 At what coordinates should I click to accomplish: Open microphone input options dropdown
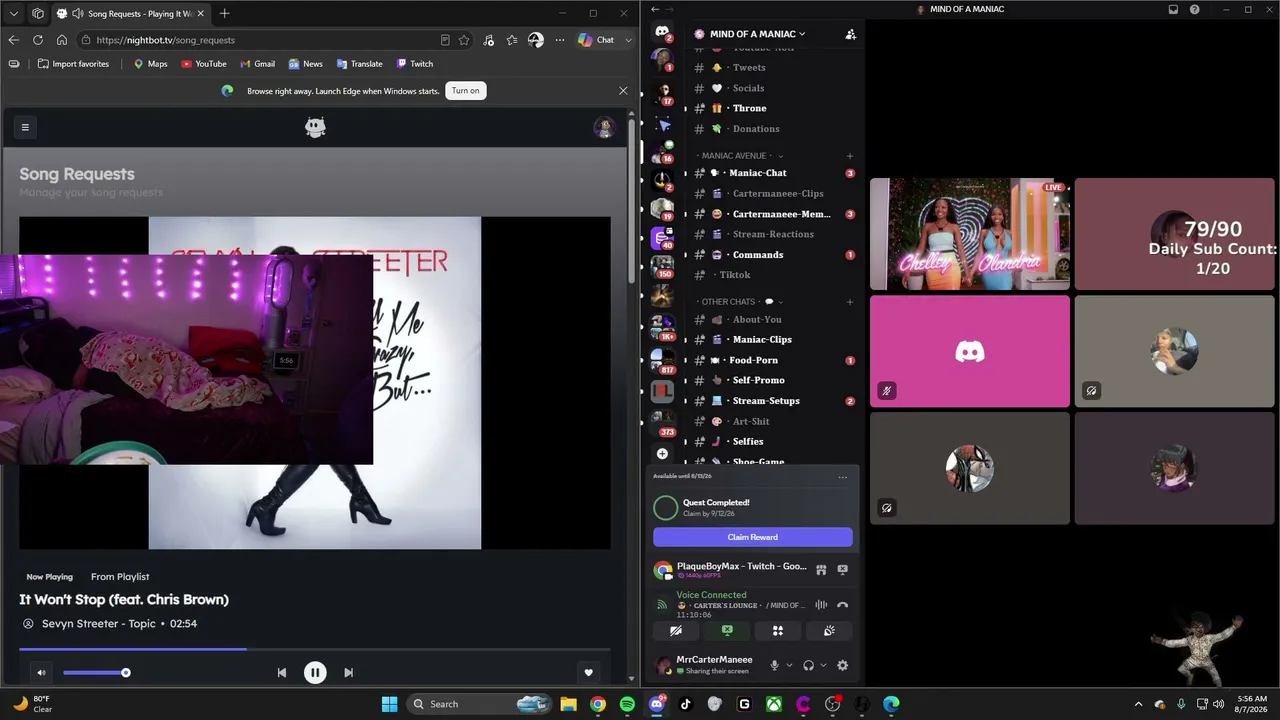pyautogui.click(x=789, y=666)
